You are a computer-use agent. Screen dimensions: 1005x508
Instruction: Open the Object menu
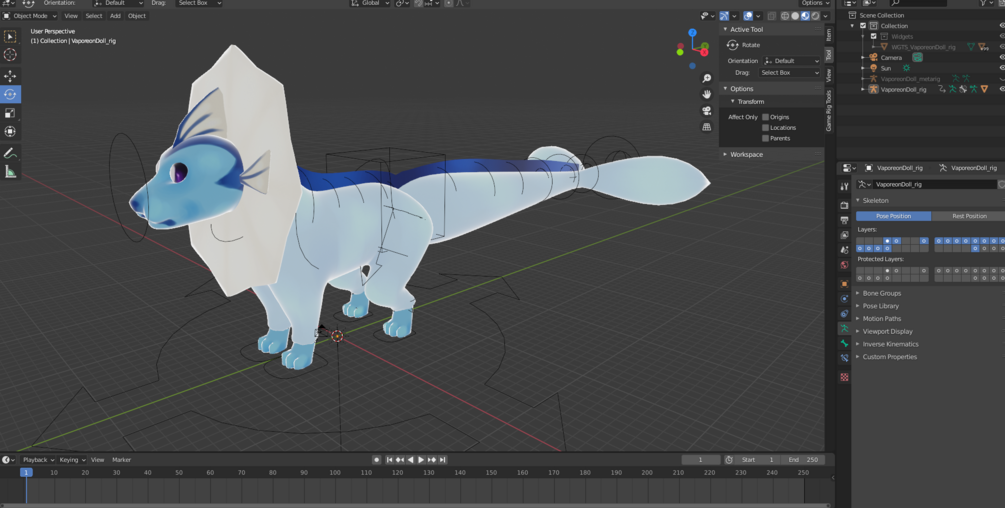[137, 16]
